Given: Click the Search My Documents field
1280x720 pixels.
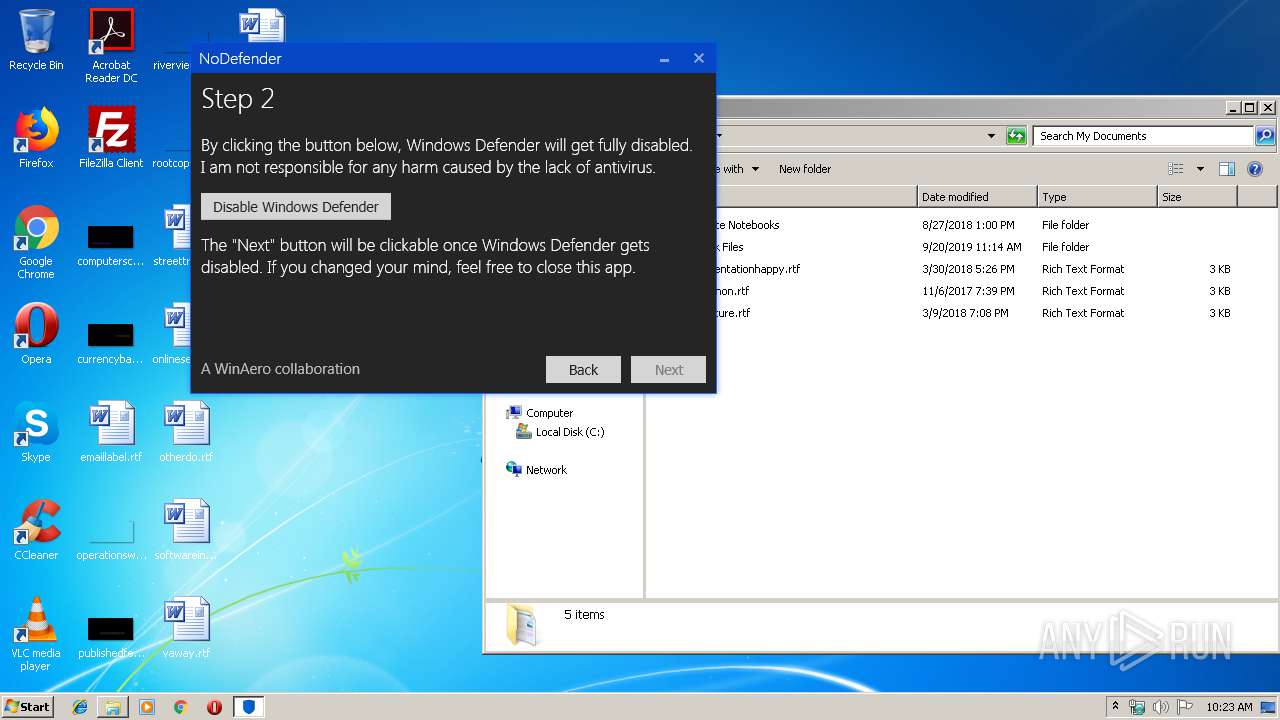Looking at the screenshot, I should click(1144, 136).
